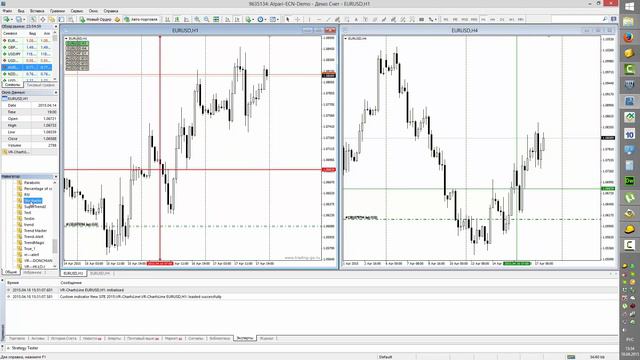The image size is (640, 360).
Task: Open the Indicators list toolbar icon
Action: [248, 19]
